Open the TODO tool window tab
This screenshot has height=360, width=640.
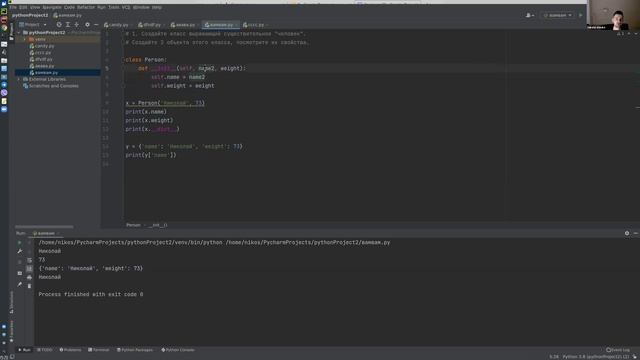click(x=44, y=350)
